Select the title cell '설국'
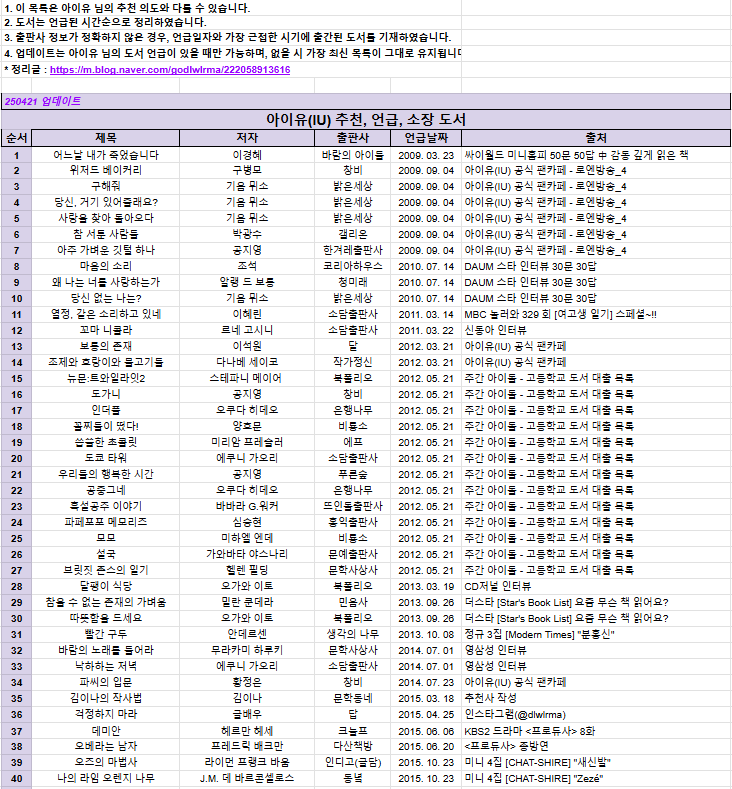 coord(106,555)
